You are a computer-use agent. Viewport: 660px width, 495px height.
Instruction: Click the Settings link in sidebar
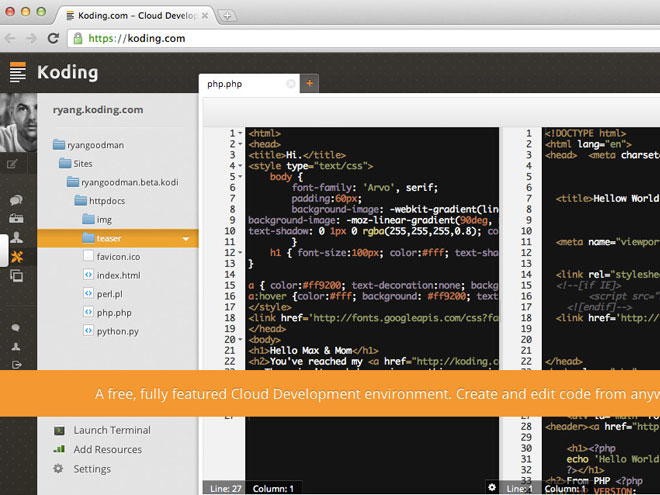92,469
